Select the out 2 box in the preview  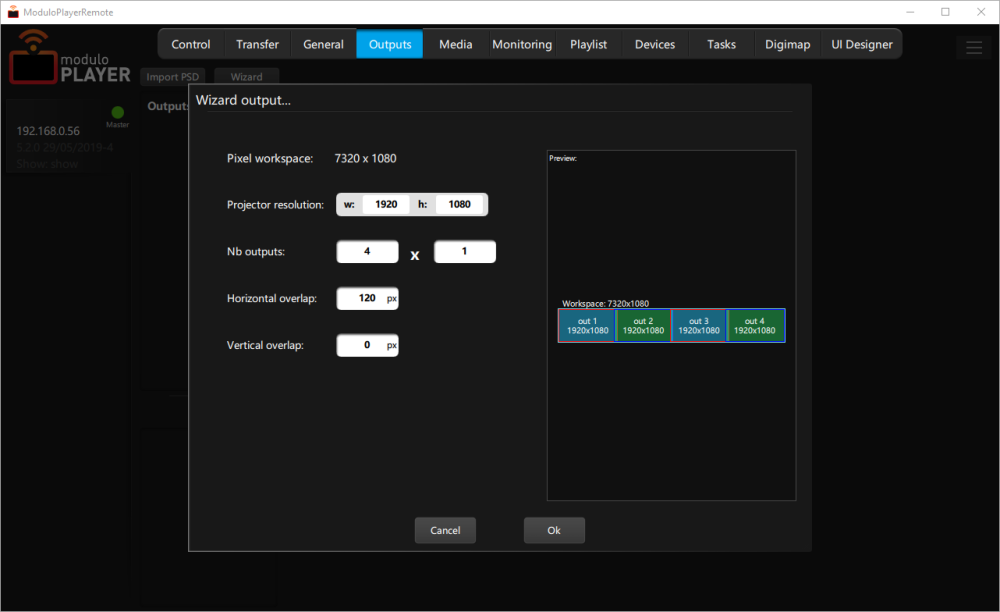pos(642,325)
